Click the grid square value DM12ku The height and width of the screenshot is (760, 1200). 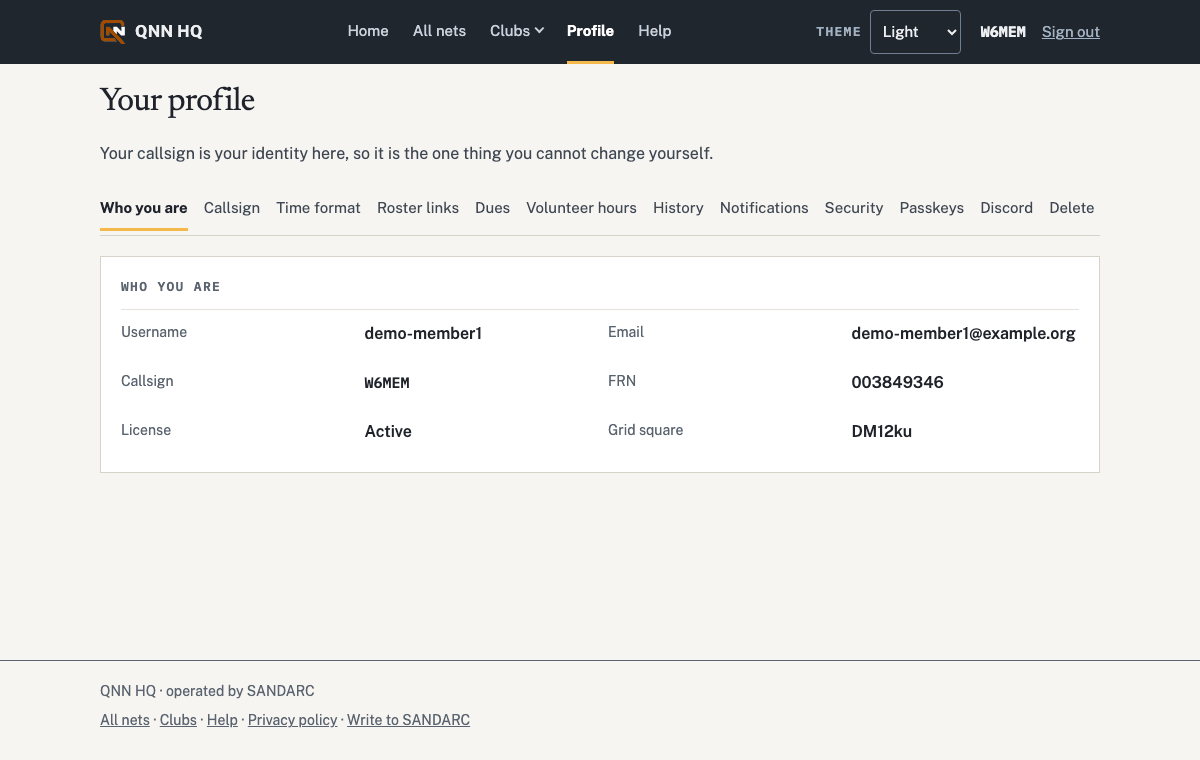pos(881,432)
